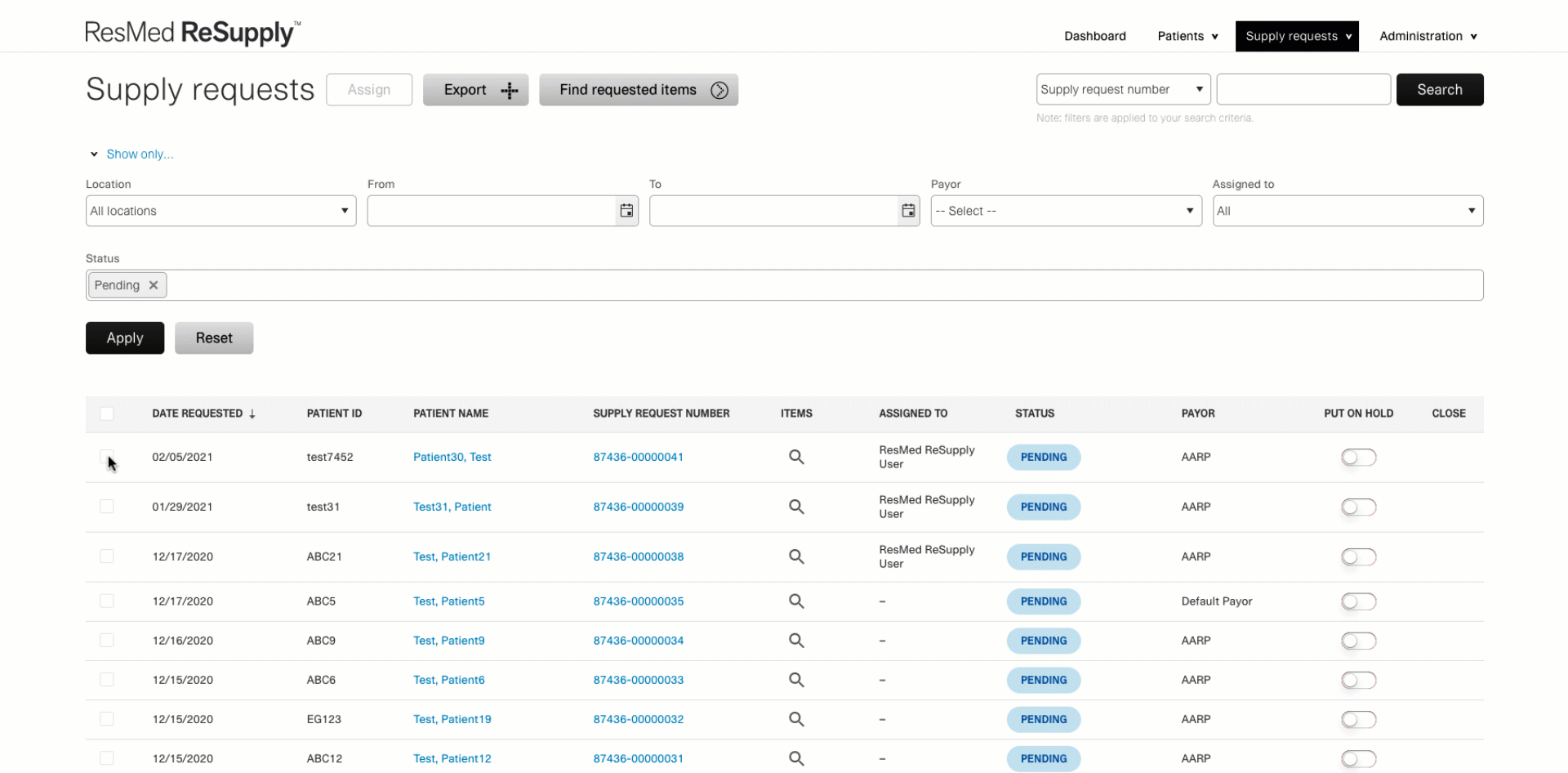Click the search text input field
Image resolution: width=1568 pixels, height=773 pixels.
1303,89
